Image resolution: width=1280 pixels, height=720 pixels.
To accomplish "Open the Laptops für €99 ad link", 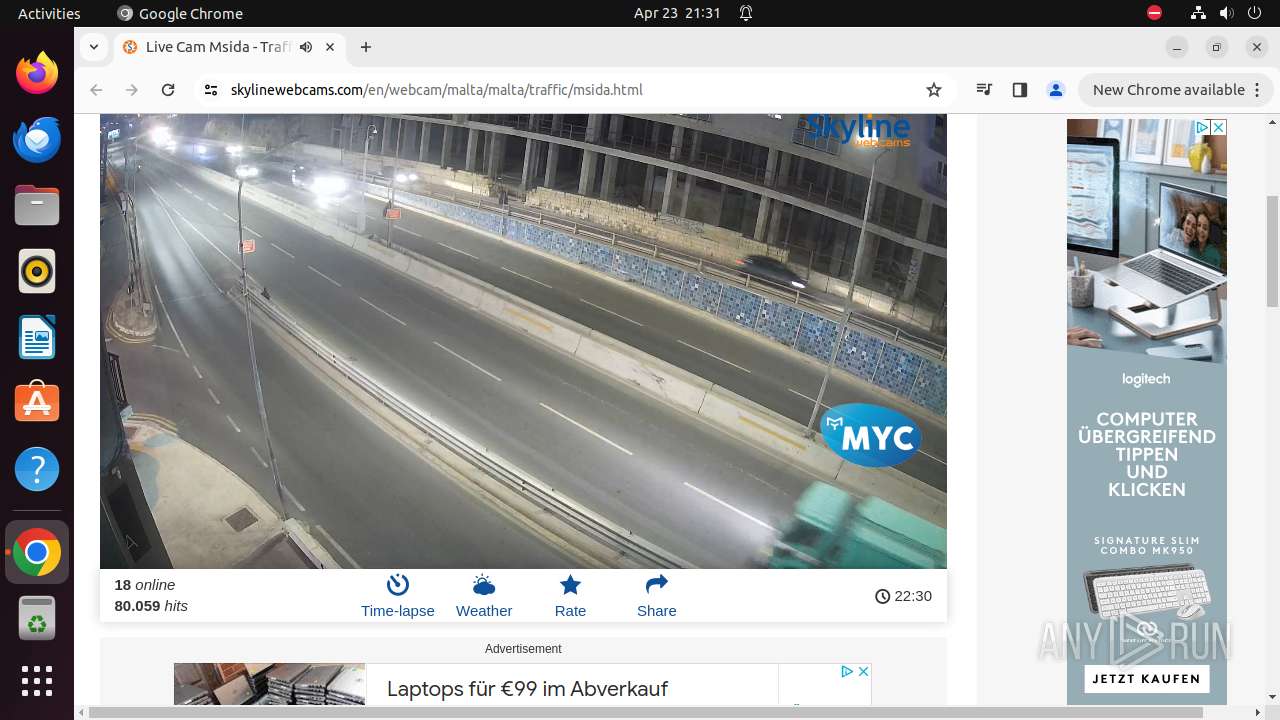I will 527,689.
